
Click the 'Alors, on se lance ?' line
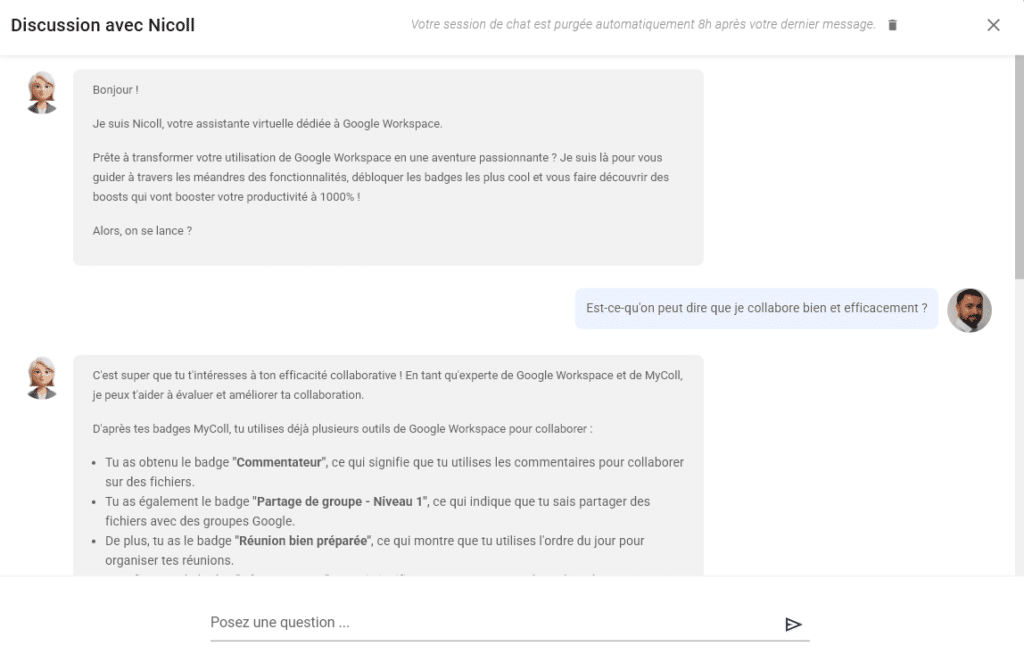point(142,230)
